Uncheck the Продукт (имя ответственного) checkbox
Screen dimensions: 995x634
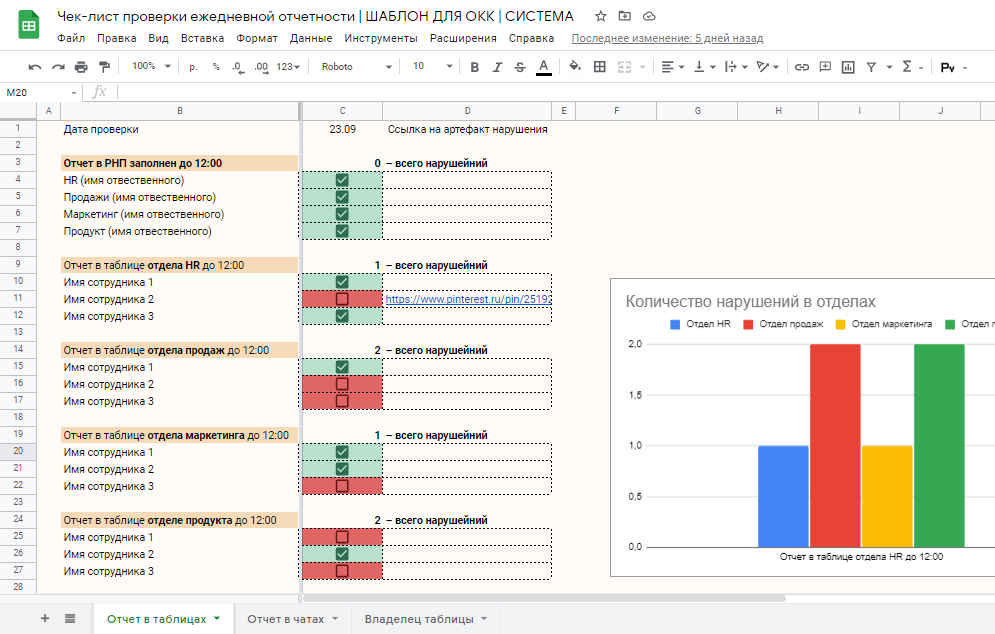click(x=342, y=231)
